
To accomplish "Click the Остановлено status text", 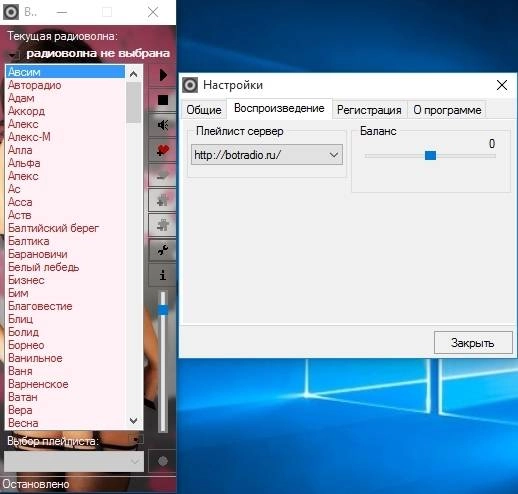I will tap(36, 484).
